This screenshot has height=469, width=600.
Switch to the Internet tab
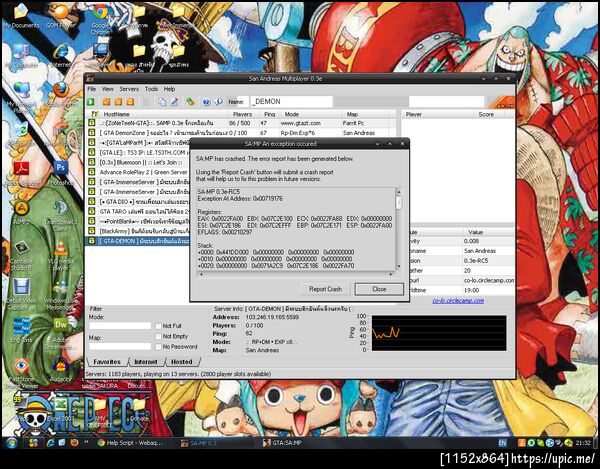click(x=146, y=362)
